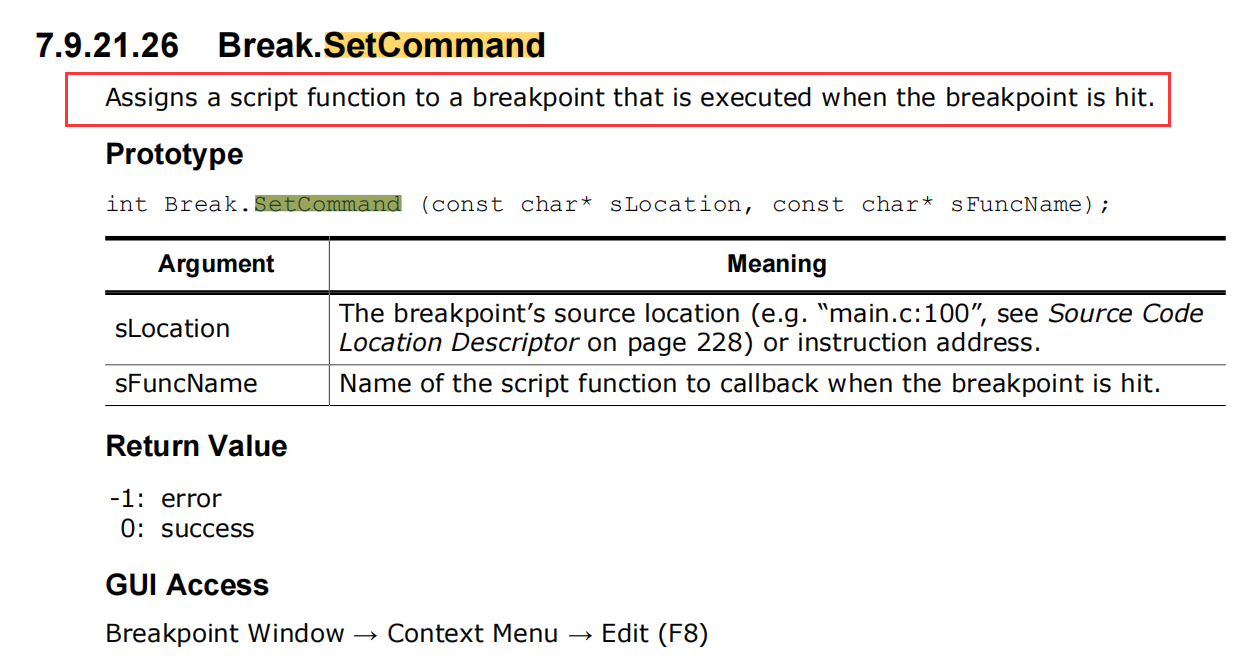Click the highlighted SetCommand word in the heading

pyautogui.click(x=434, y=46)
